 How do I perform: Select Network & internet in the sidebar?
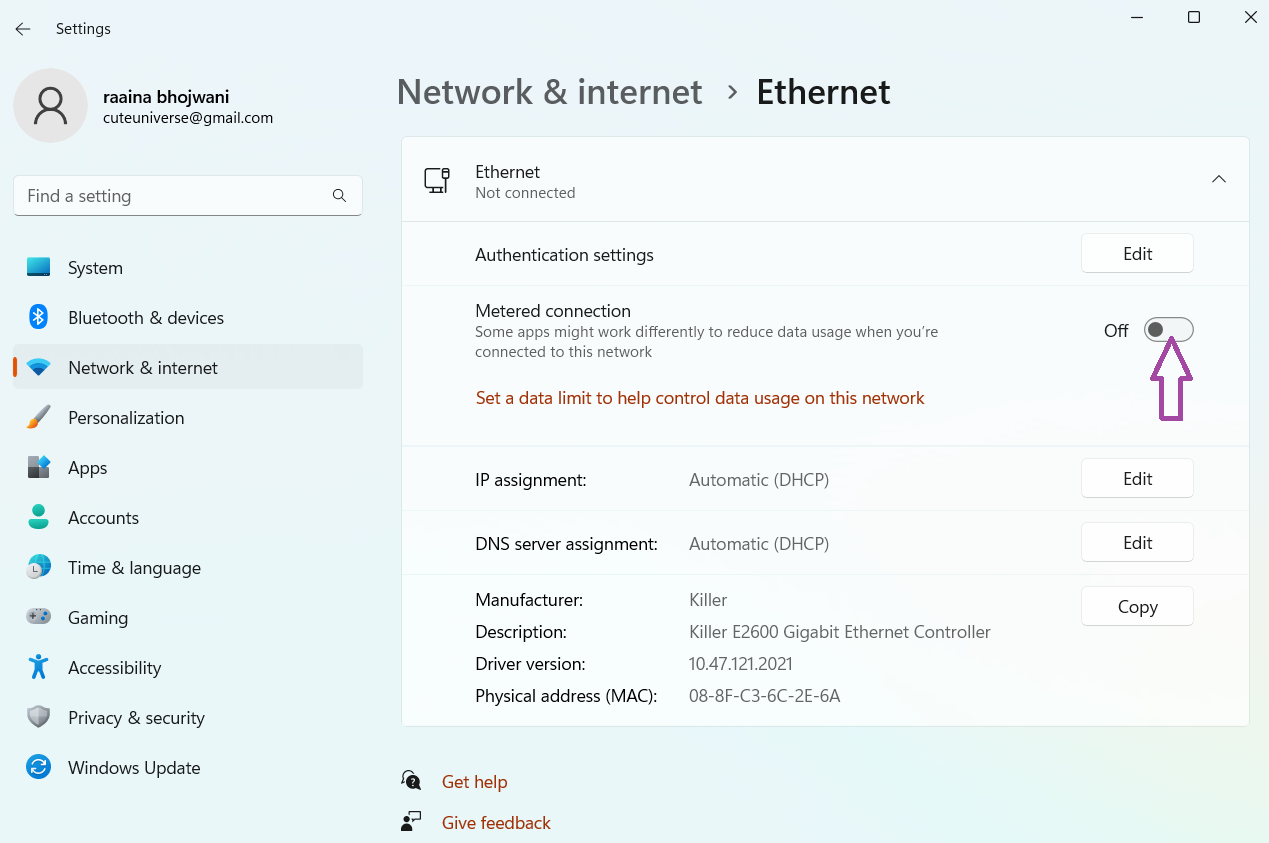tap(142, 368)
